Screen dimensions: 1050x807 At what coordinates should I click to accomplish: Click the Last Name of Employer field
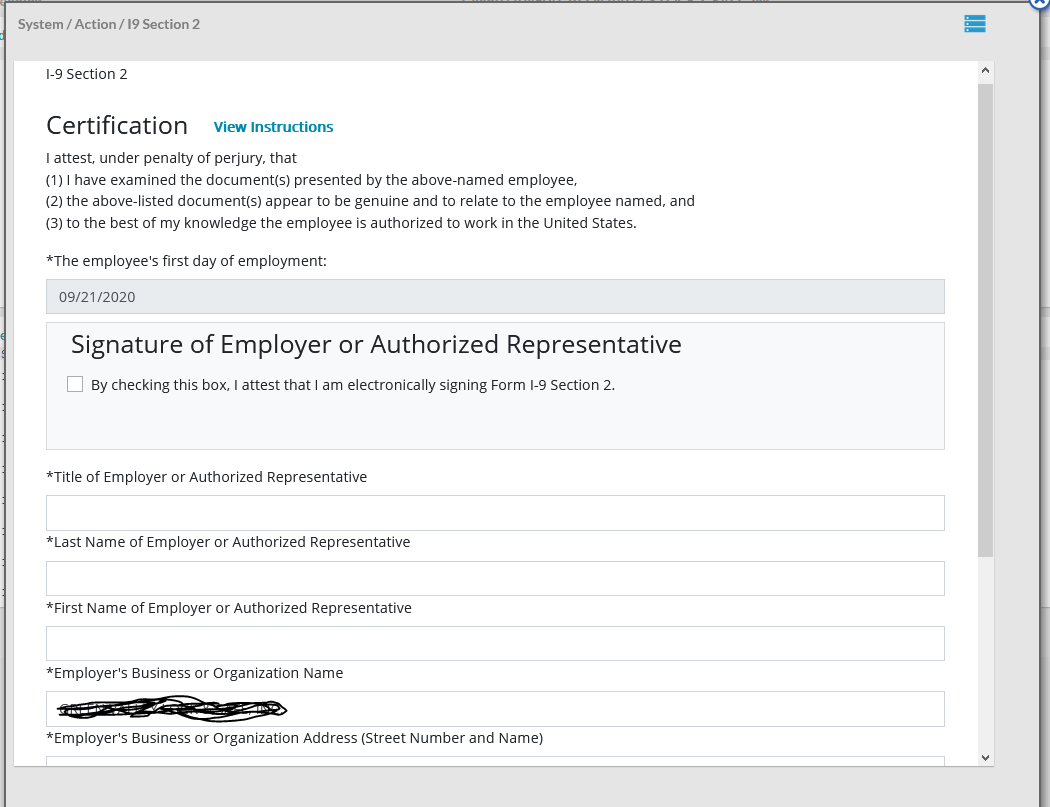pos(495,578)
